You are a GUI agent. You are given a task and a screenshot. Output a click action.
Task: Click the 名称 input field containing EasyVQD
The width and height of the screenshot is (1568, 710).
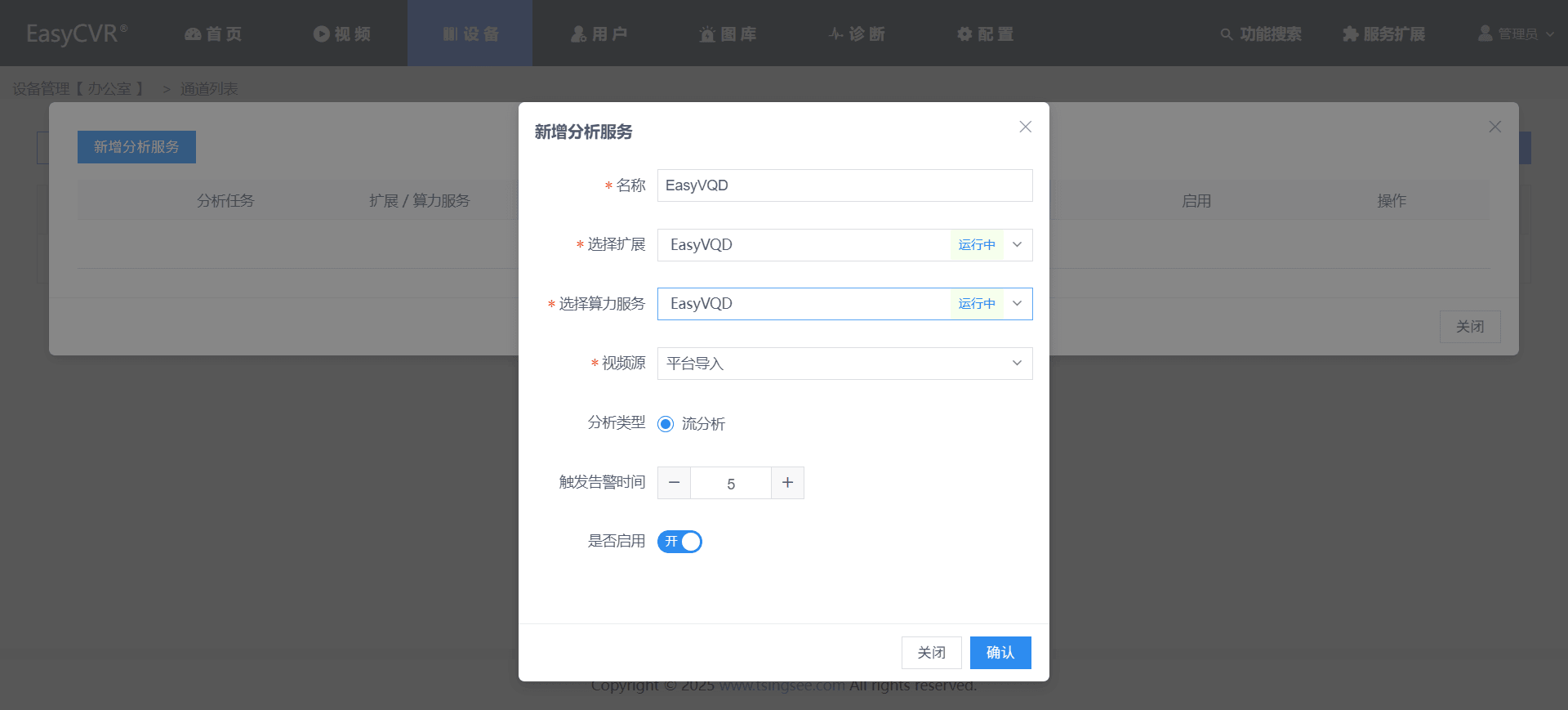[x=844, y=185]
